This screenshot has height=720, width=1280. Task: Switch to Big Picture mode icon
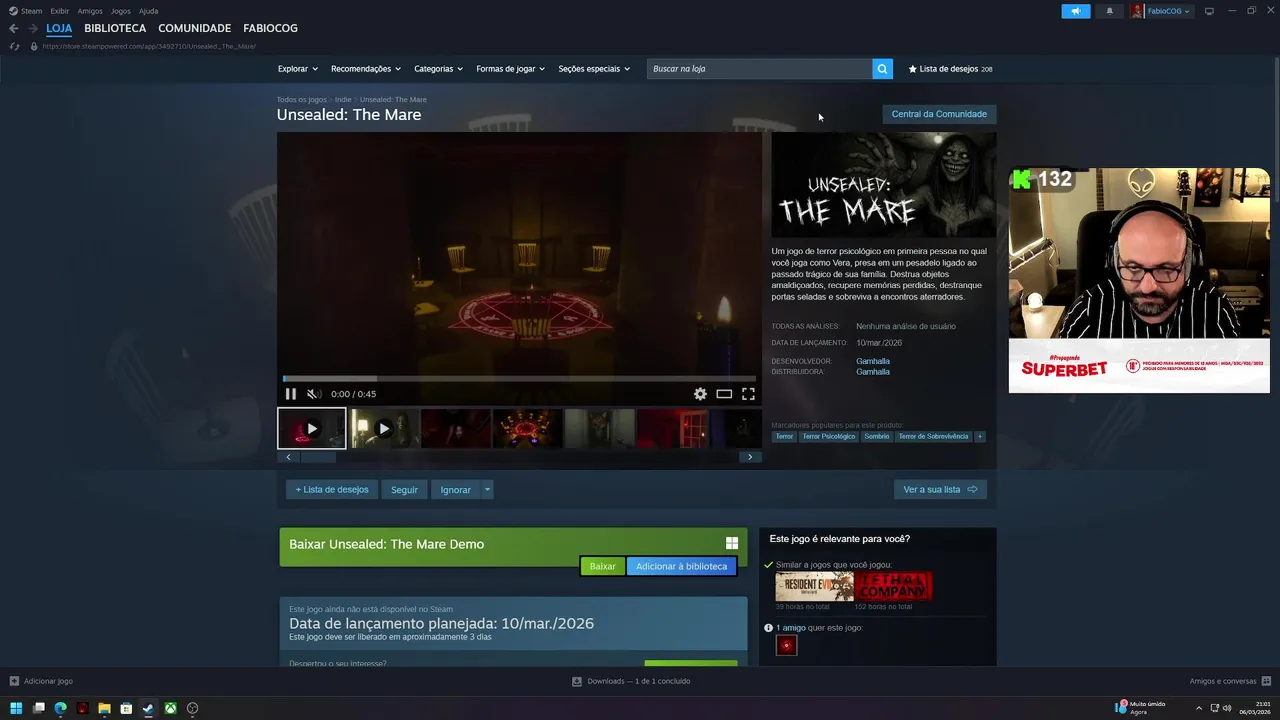1209,11
